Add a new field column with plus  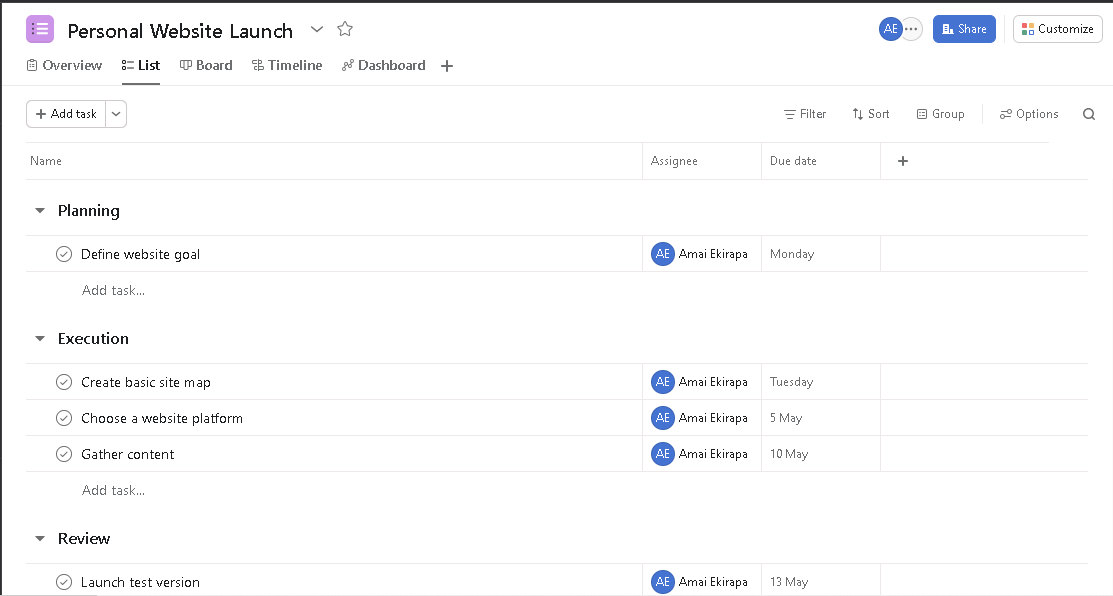(x=903, y=161)
